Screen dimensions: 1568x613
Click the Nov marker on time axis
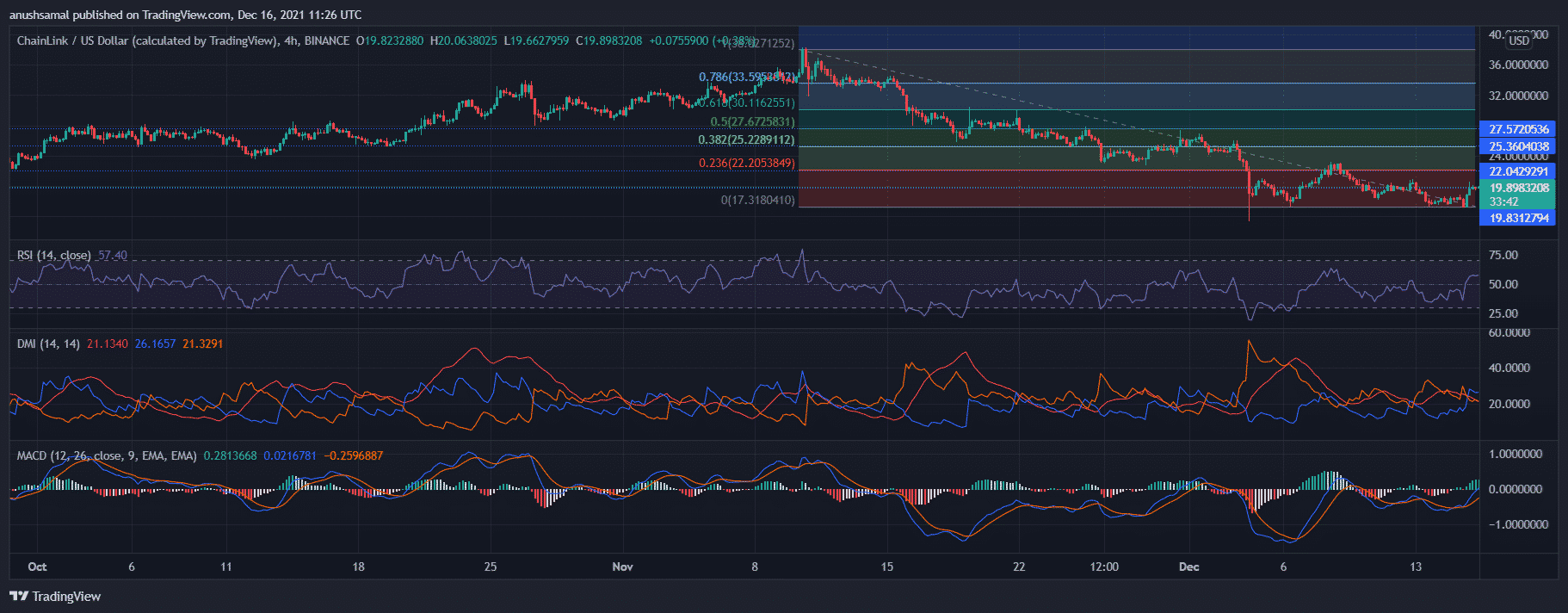point(622,567)
